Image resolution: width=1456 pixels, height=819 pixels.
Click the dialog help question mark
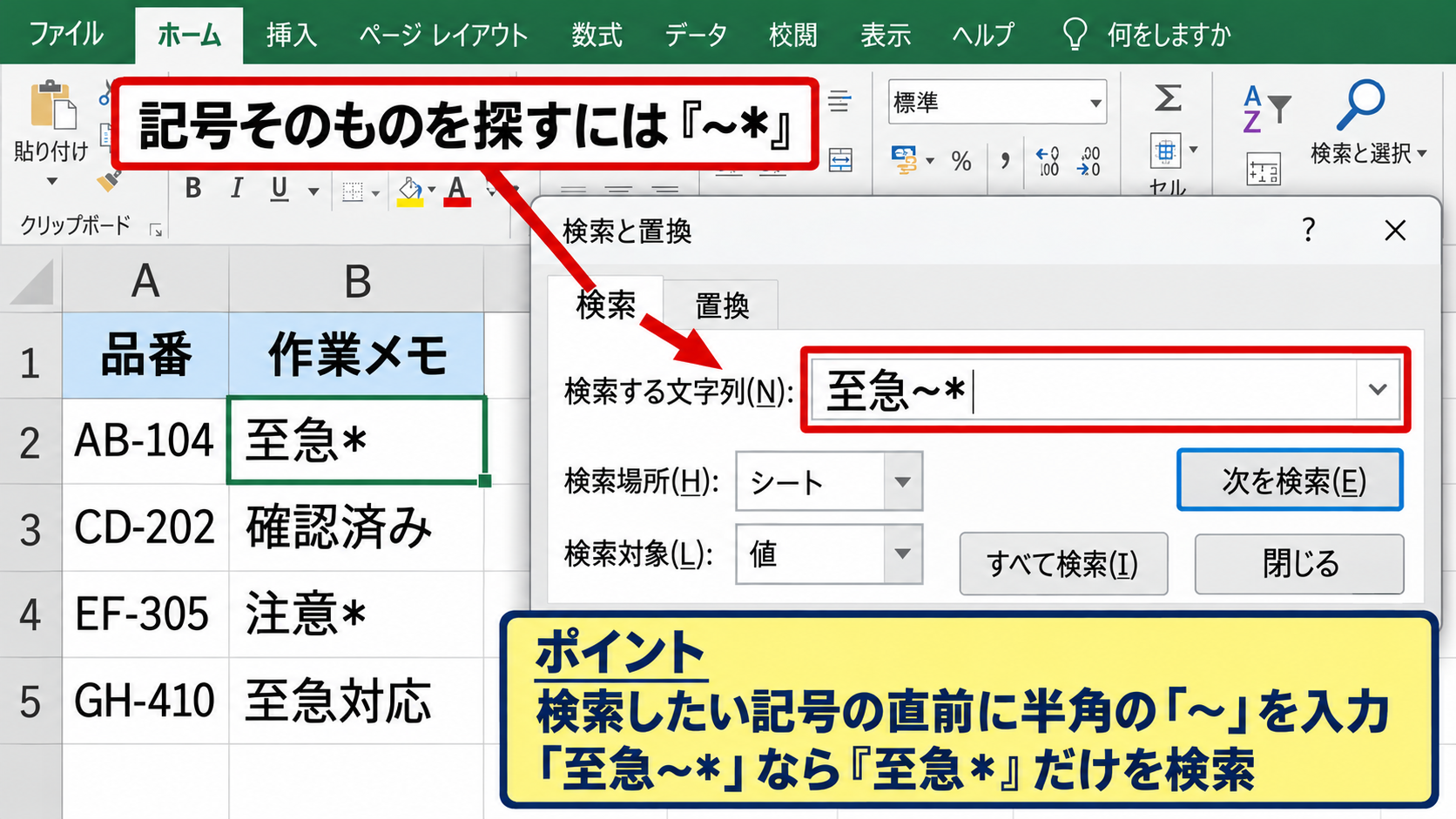(x=1308, y=231)
